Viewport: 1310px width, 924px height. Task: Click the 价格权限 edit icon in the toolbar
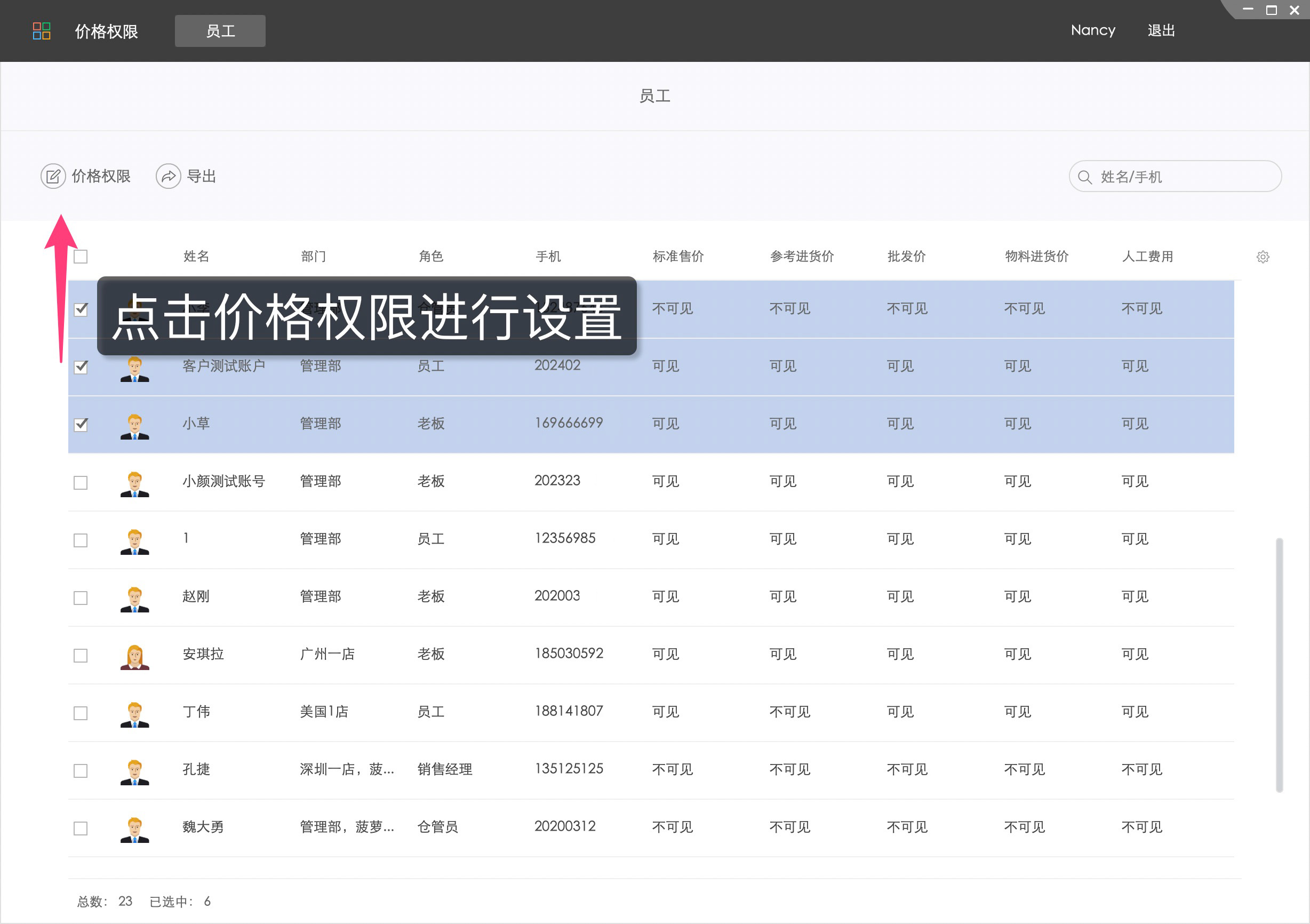pyautogui.click(x=53, y=176)
